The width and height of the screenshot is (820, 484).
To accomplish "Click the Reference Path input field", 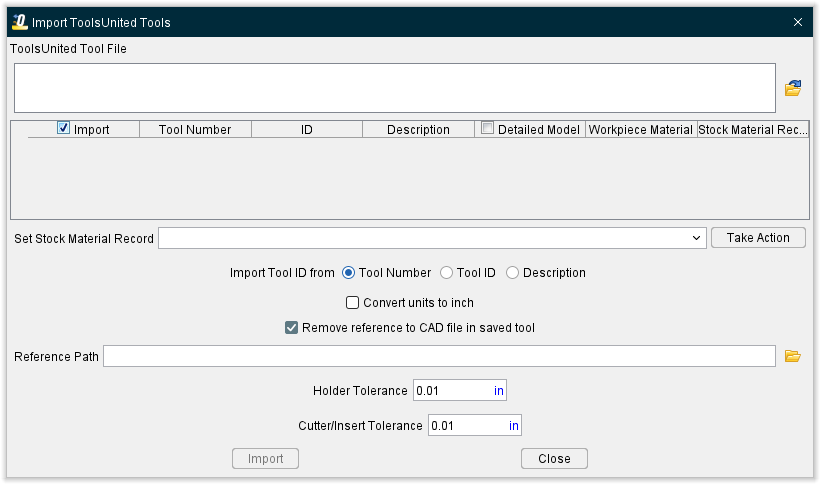I will pyautogui.click(x=439, y=356).
